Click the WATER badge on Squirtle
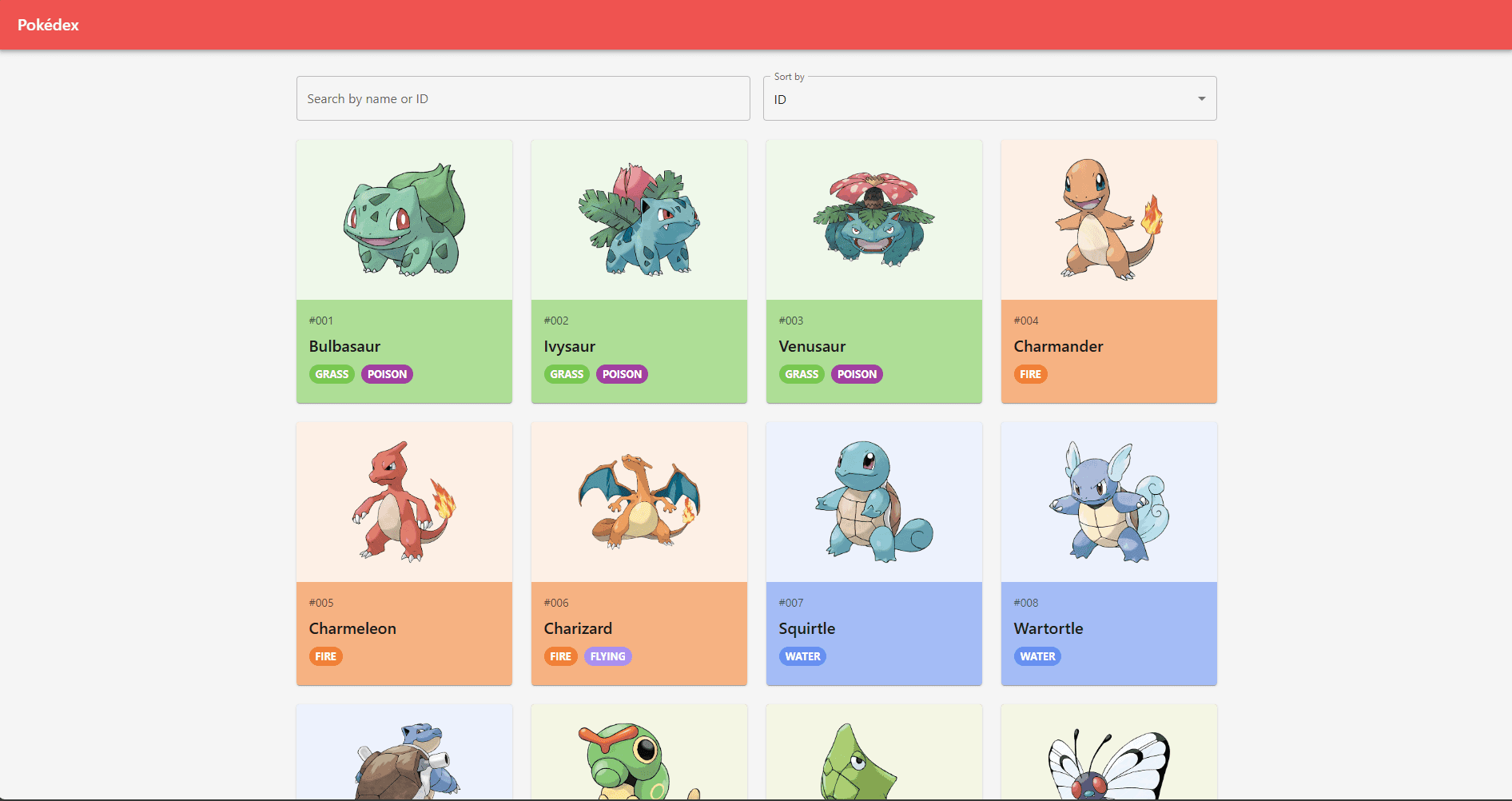 802,656
